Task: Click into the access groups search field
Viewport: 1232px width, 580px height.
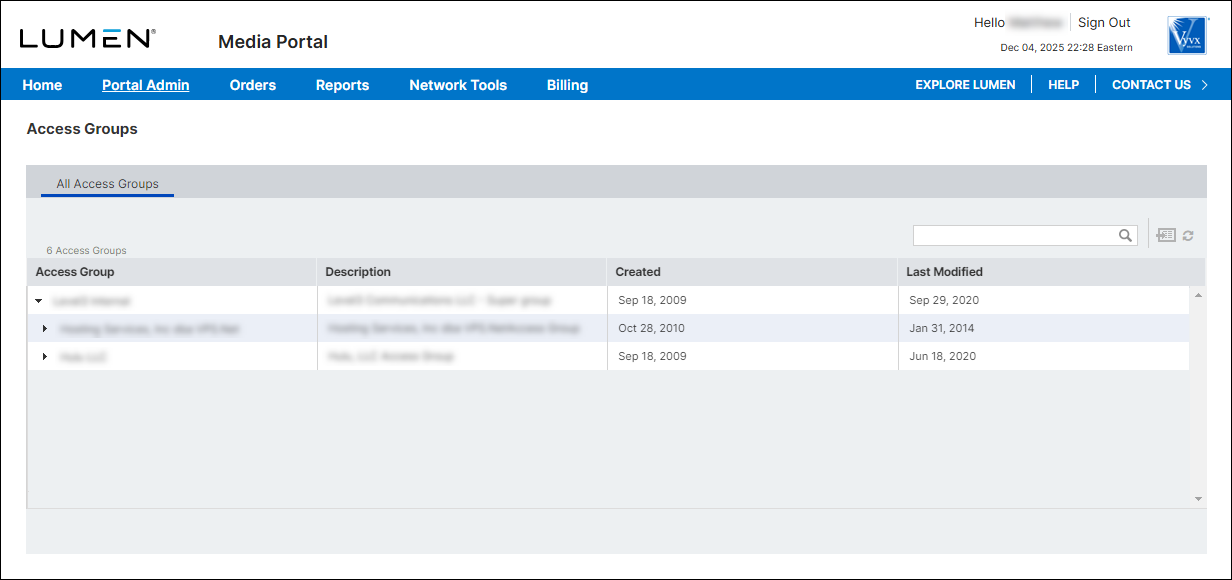Action: [x=1014, y=235]
